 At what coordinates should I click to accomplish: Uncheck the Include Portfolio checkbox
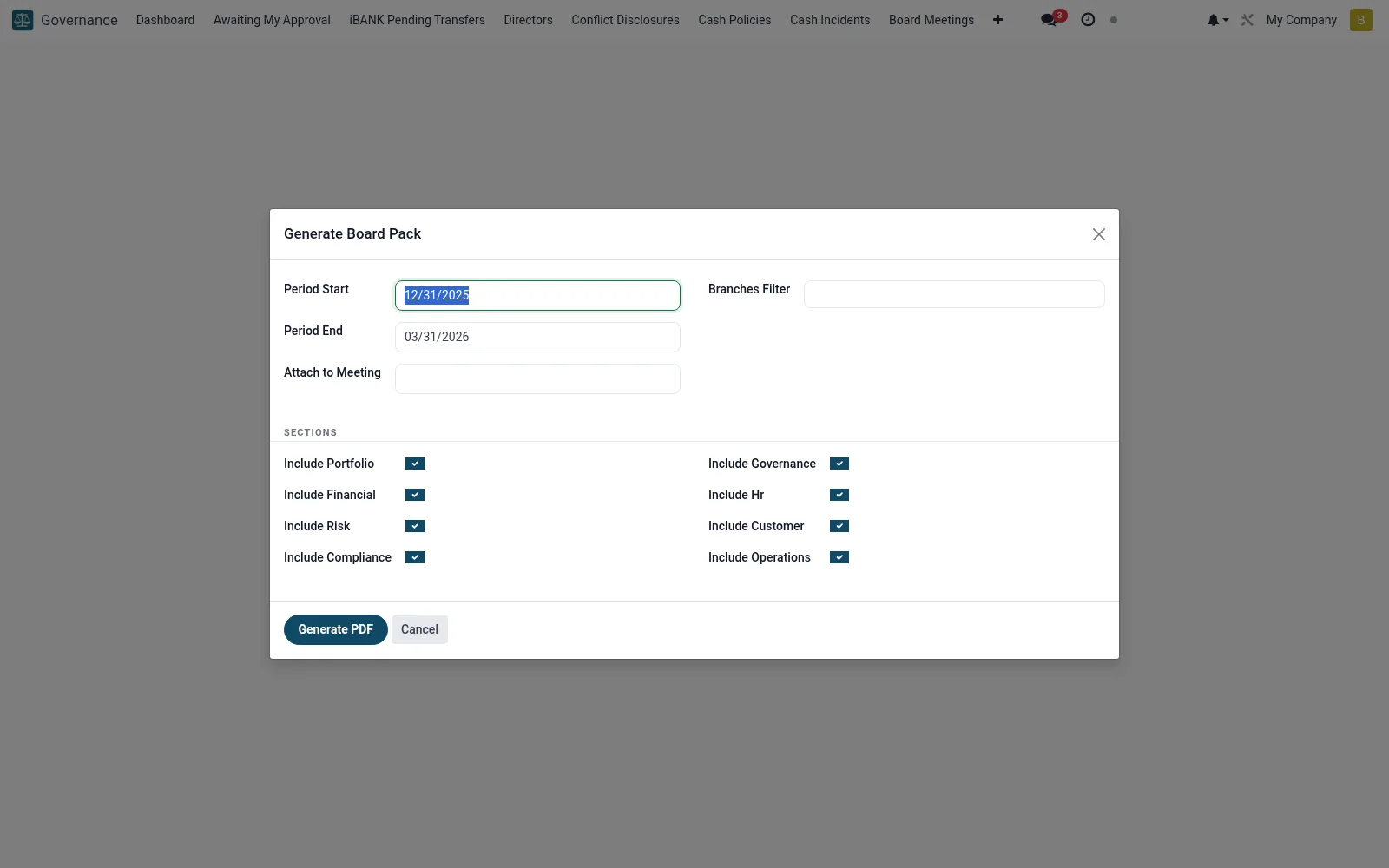point(415,464)
